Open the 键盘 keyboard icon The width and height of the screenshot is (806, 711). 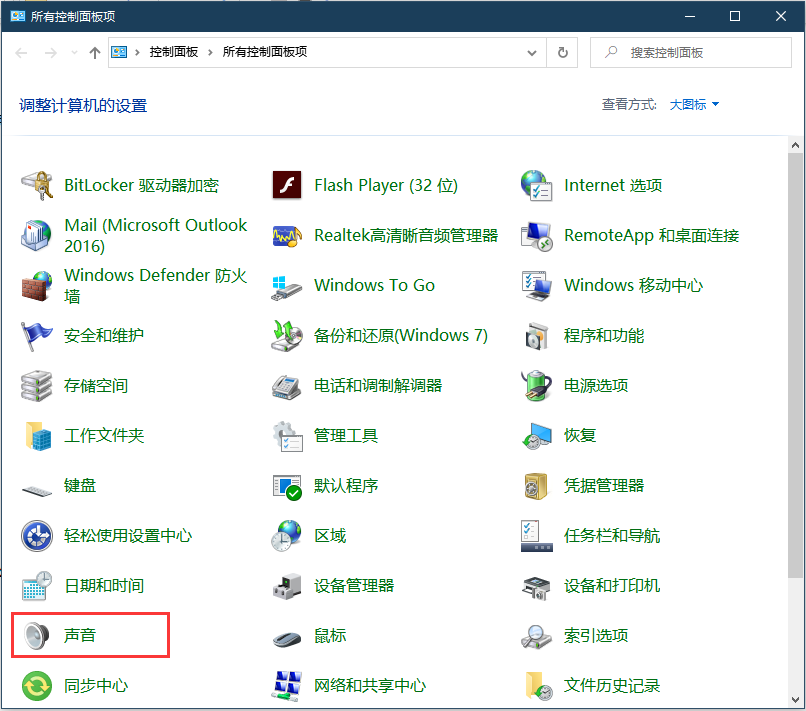37,490
